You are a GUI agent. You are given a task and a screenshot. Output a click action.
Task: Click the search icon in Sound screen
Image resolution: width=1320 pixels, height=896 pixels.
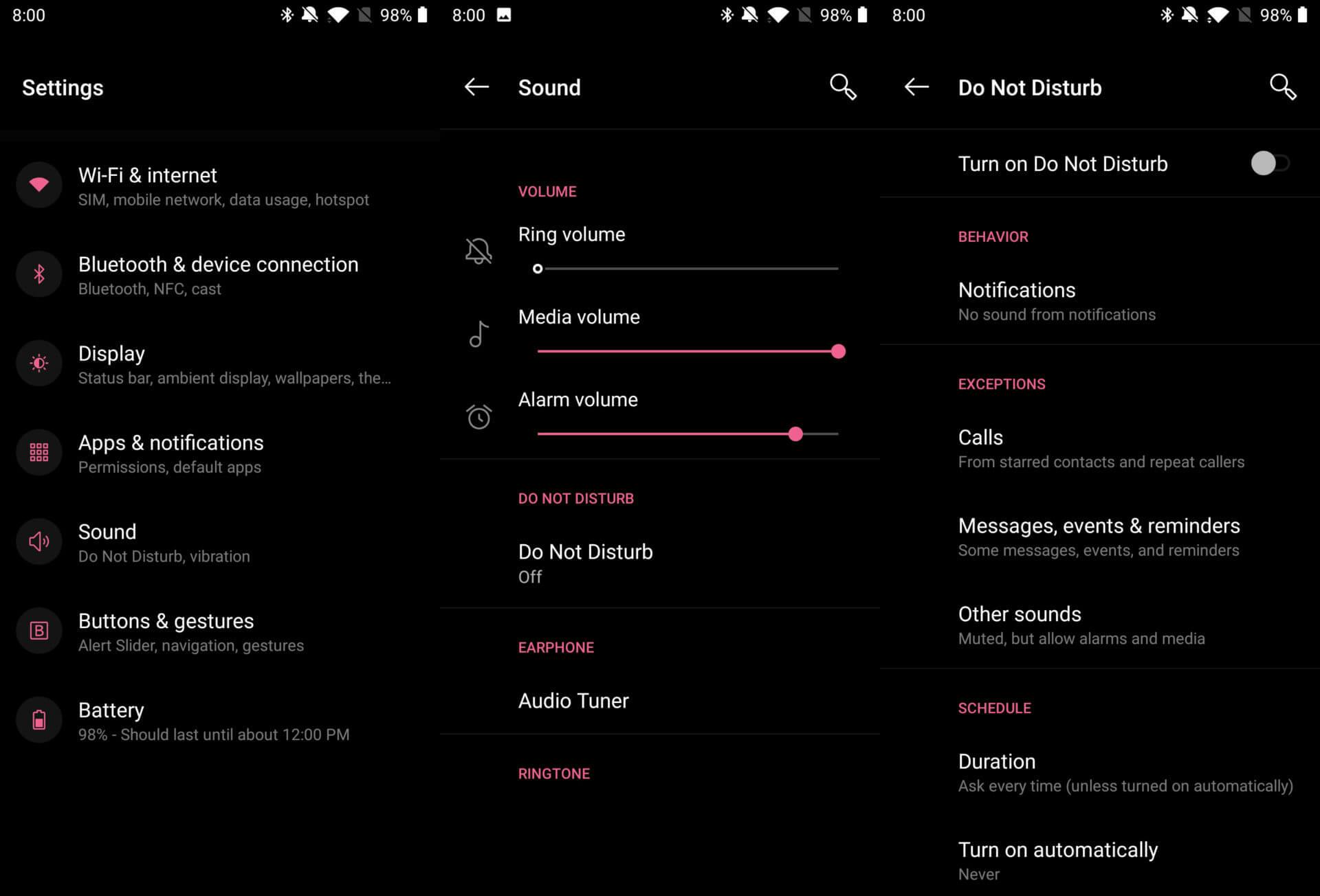click(843, 88)
